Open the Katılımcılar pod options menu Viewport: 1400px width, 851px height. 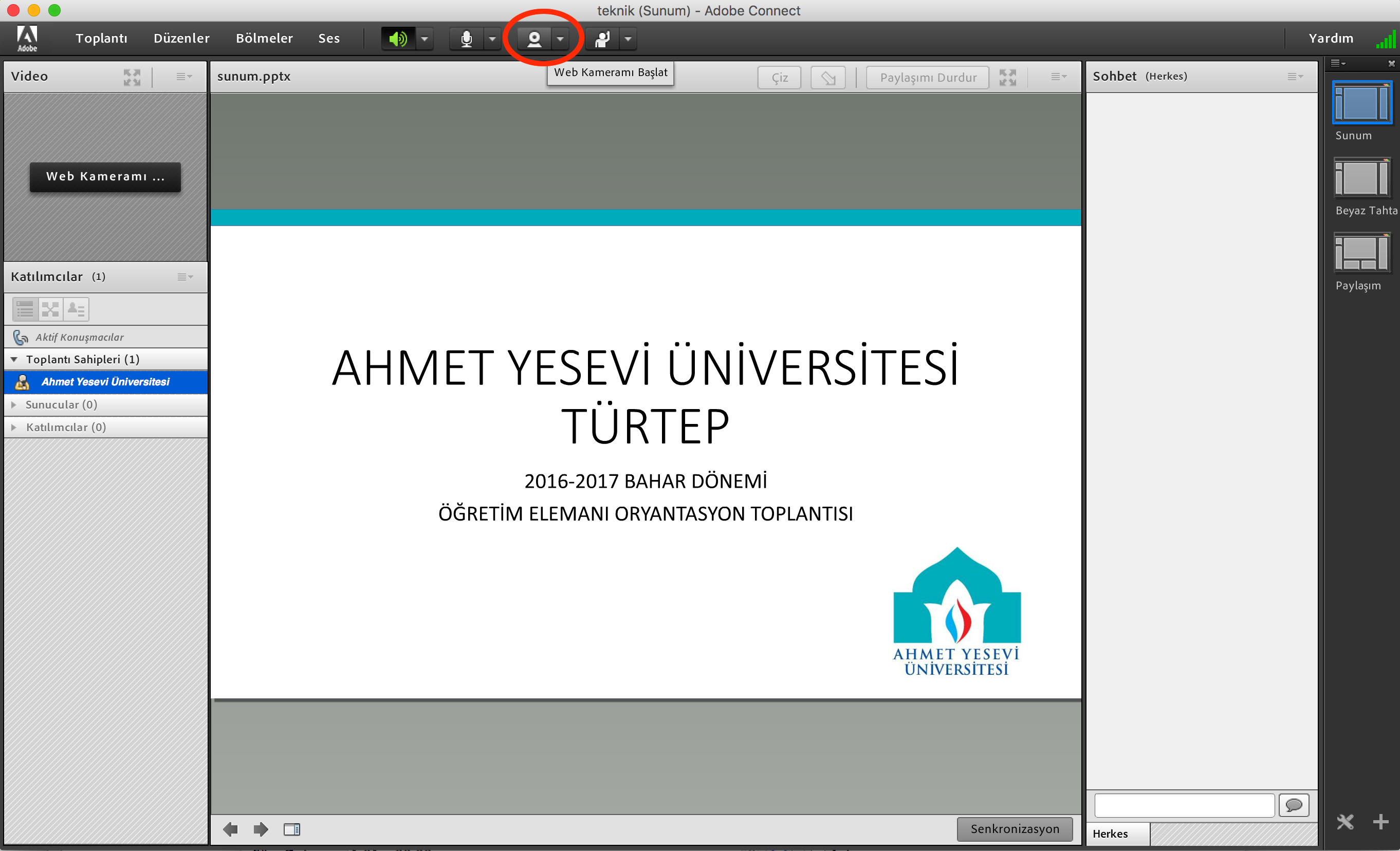point(185,276)
